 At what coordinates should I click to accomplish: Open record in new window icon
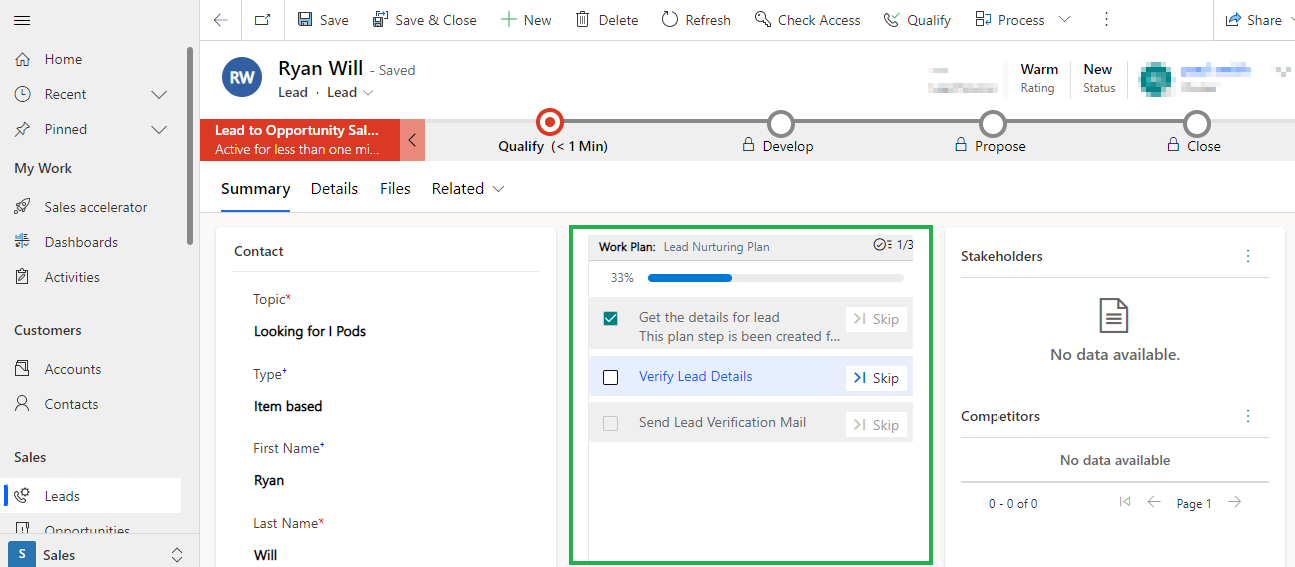[x=262, y=20]
